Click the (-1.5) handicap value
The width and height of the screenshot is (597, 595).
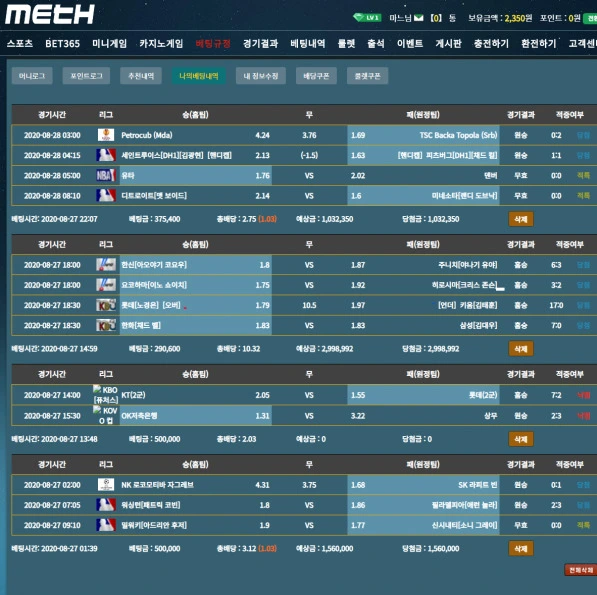[309, 155]
